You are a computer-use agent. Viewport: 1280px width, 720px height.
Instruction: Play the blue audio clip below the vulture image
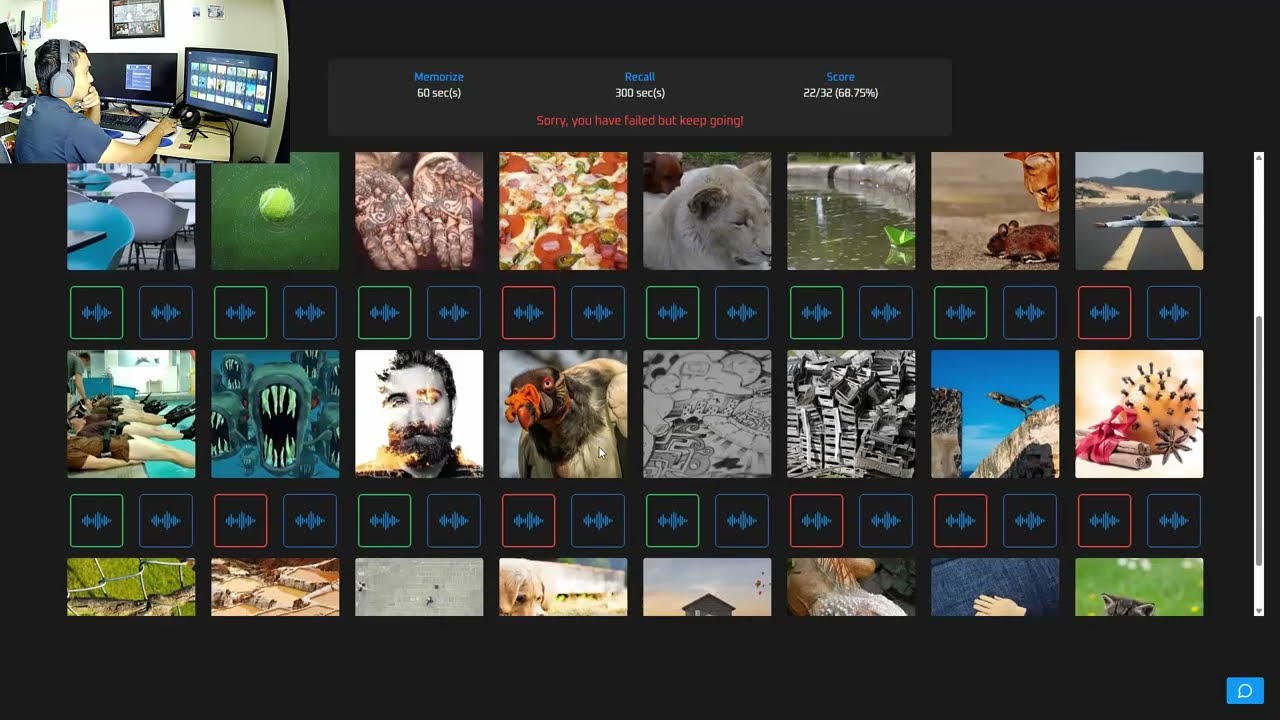pos(598,521)
